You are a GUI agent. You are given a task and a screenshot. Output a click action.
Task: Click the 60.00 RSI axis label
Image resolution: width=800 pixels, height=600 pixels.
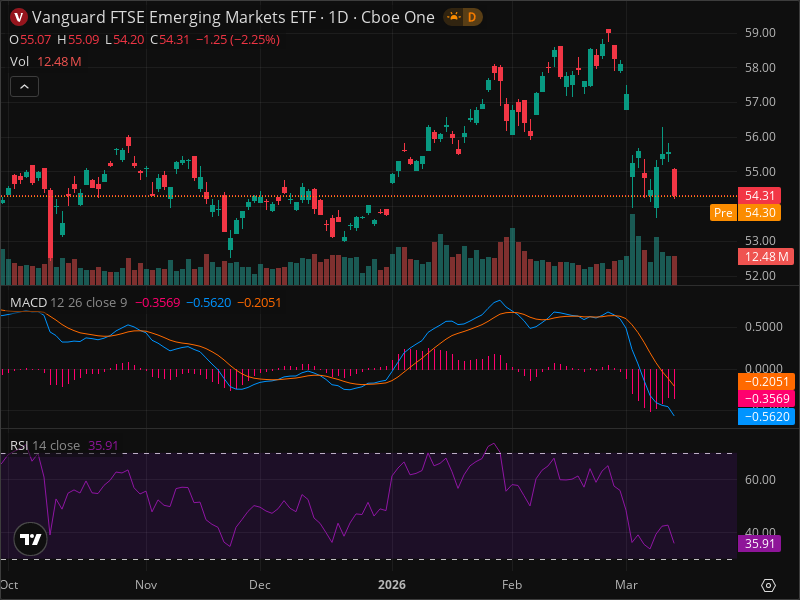760,480
